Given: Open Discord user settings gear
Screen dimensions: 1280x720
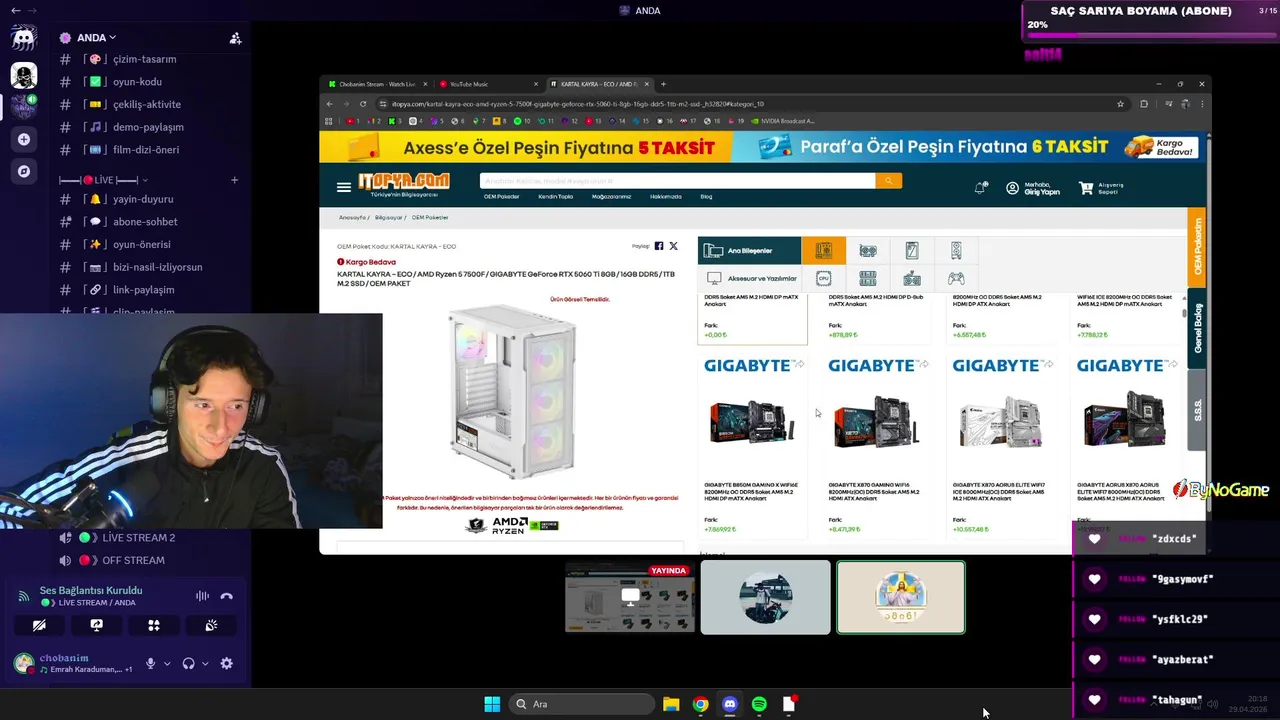Looking at the screenshot, I should click(226, 663).
